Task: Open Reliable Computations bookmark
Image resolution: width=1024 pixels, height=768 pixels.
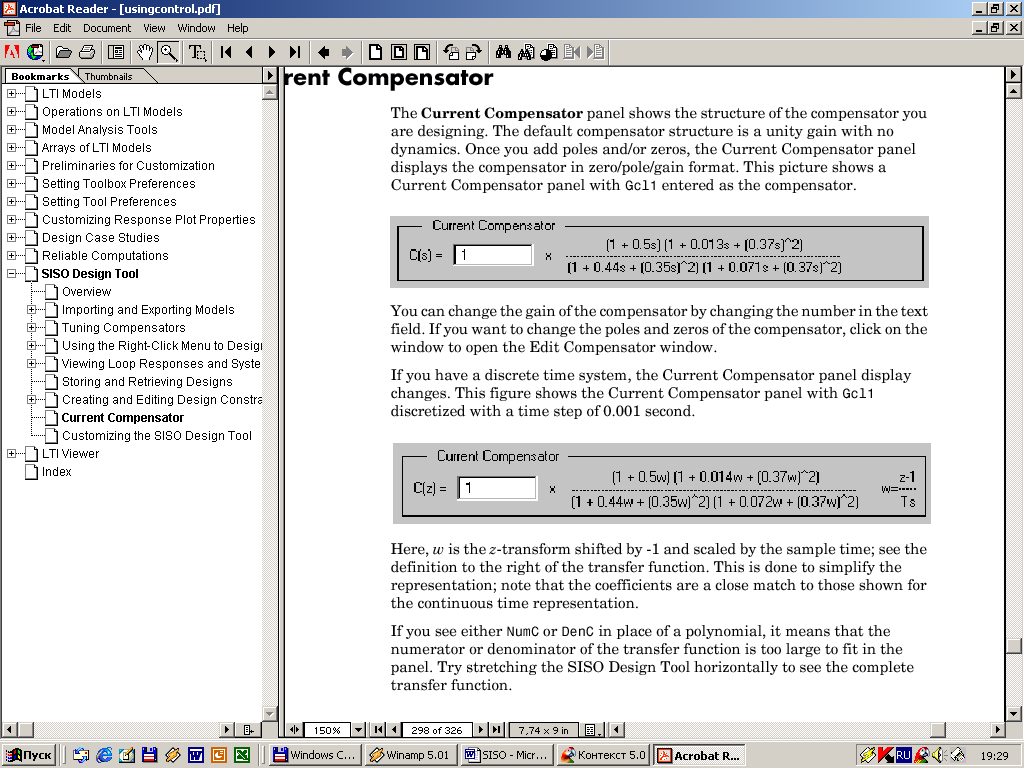Action: [x=105, y=256]
